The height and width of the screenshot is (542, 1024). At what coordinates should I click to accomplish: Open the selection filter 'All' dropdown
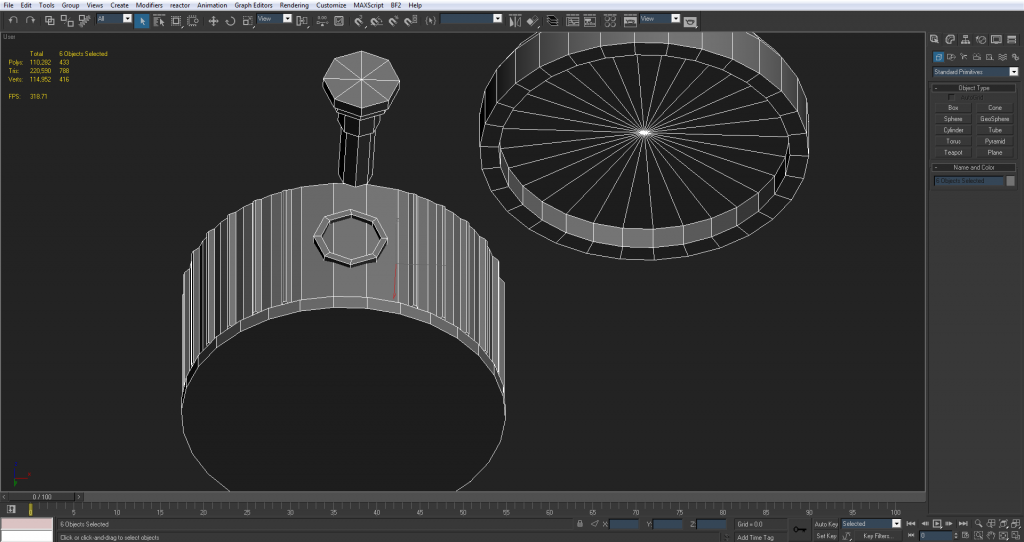click(127, 19)
